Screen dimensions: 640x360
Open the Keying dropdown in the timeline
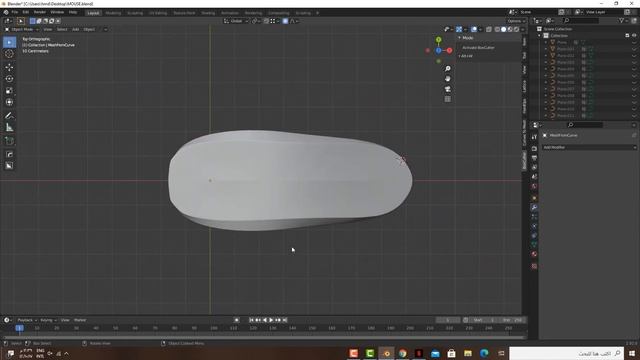(48, 320)
